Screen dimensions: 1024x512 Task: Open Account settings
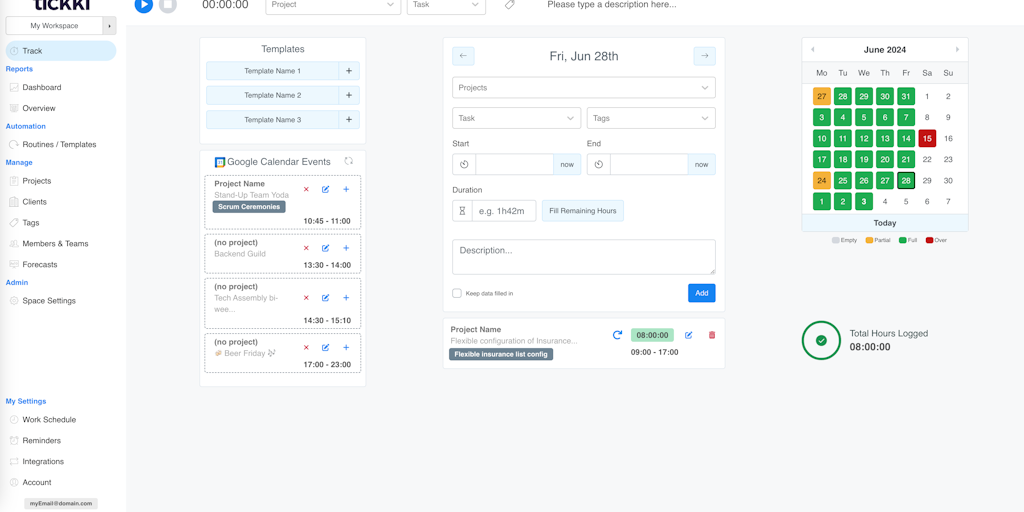[37, 483]
